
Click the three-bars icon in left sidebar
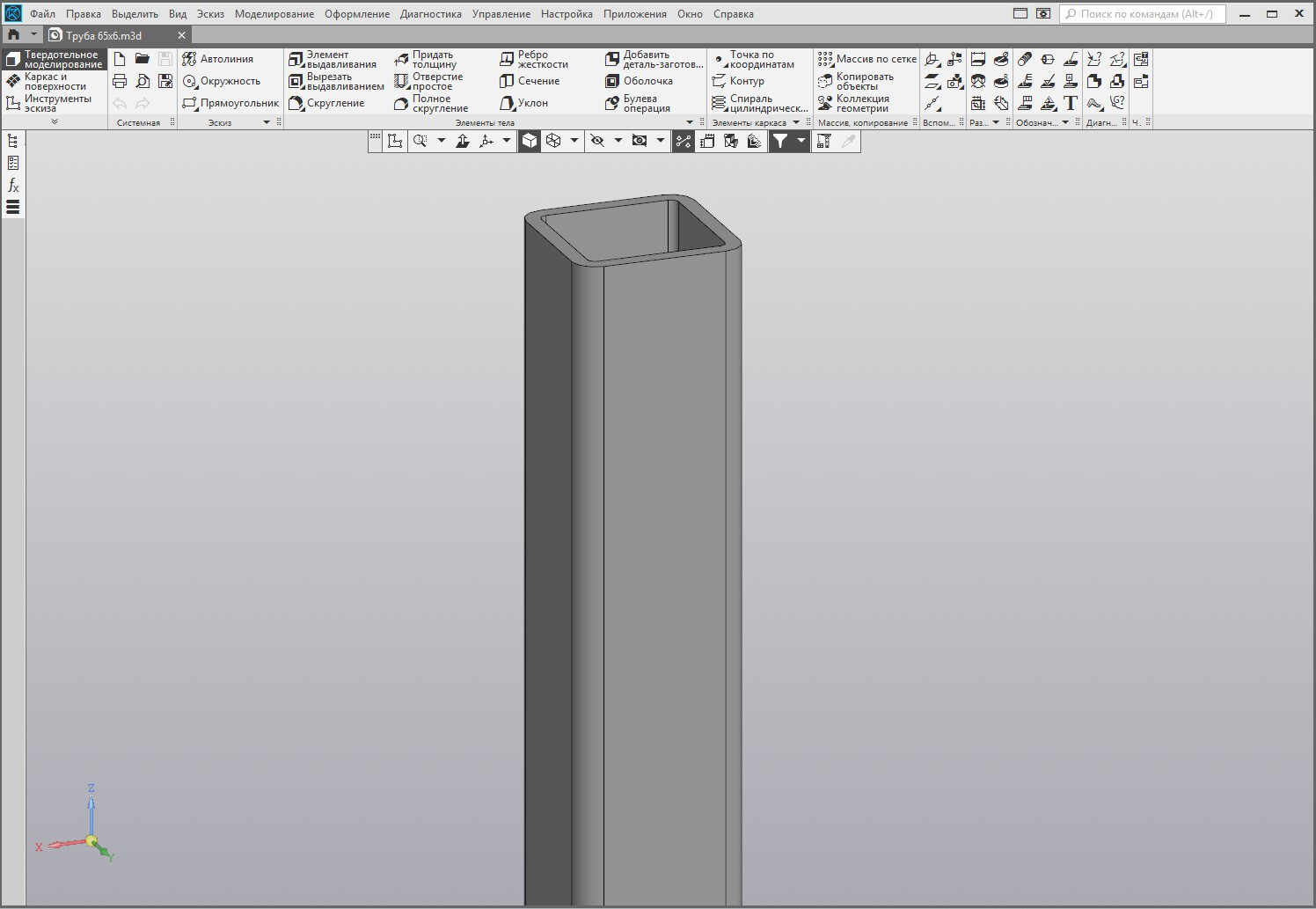(13, 207)
